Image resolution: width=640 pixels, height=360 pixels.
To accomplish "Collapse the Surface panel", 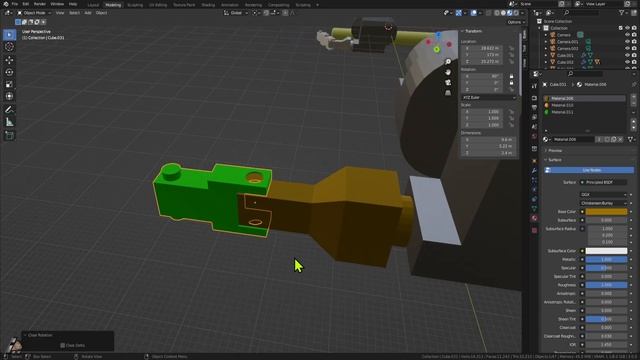I will click(x=555, y=160).
